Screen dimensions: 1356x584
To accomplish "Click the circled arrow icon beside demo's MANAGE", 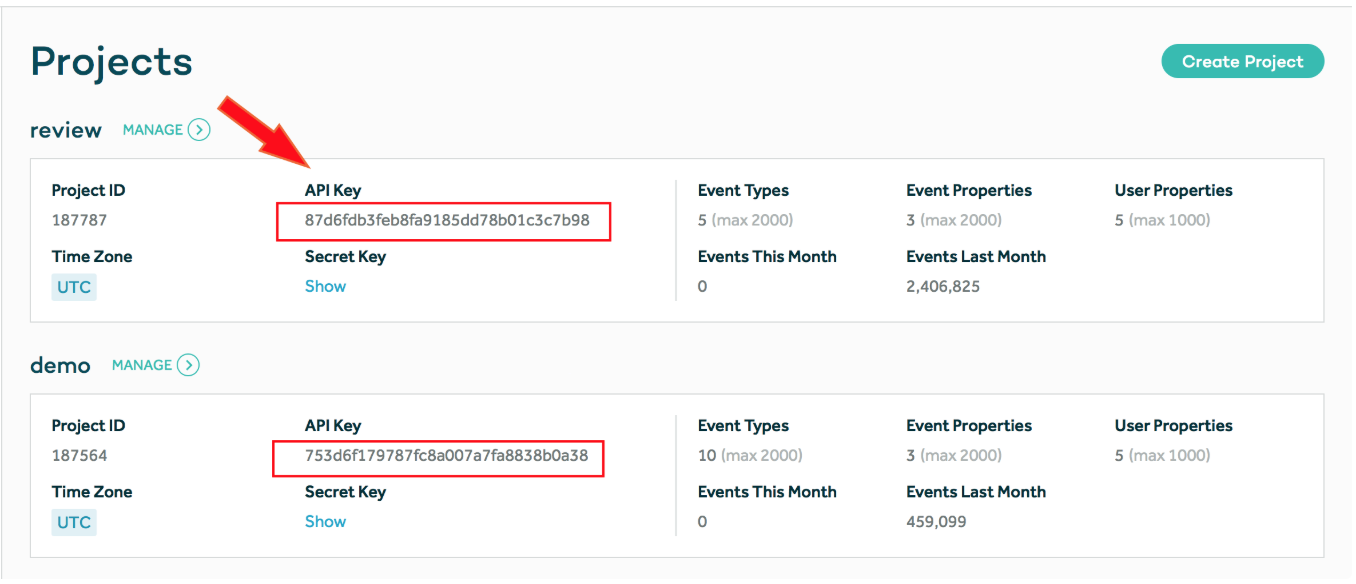I will click(x=188, y=365).
